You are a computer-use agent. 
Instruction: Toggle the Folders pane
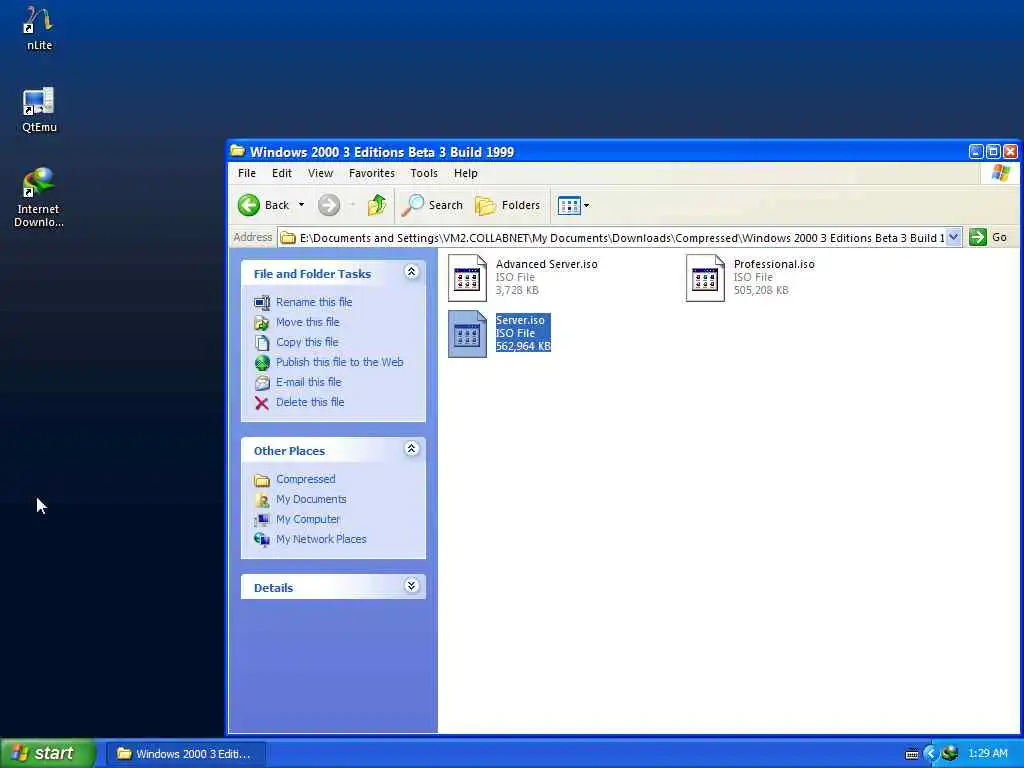click(507, 205)
